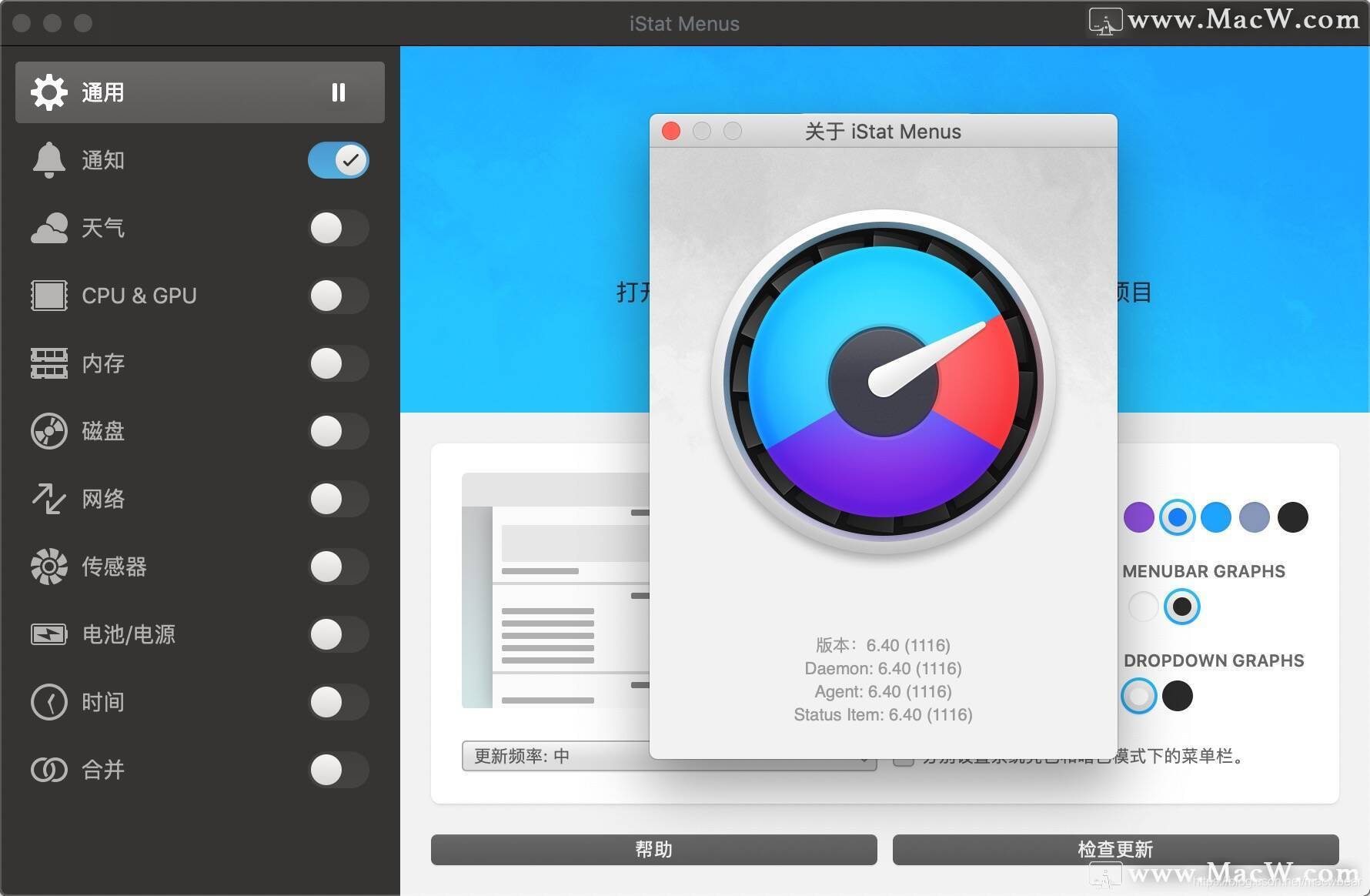Image resolution: width=1370 pixels, height=896 pixels.
Task: Select white Menubar Graphs option
Action: coord(1144,607)
